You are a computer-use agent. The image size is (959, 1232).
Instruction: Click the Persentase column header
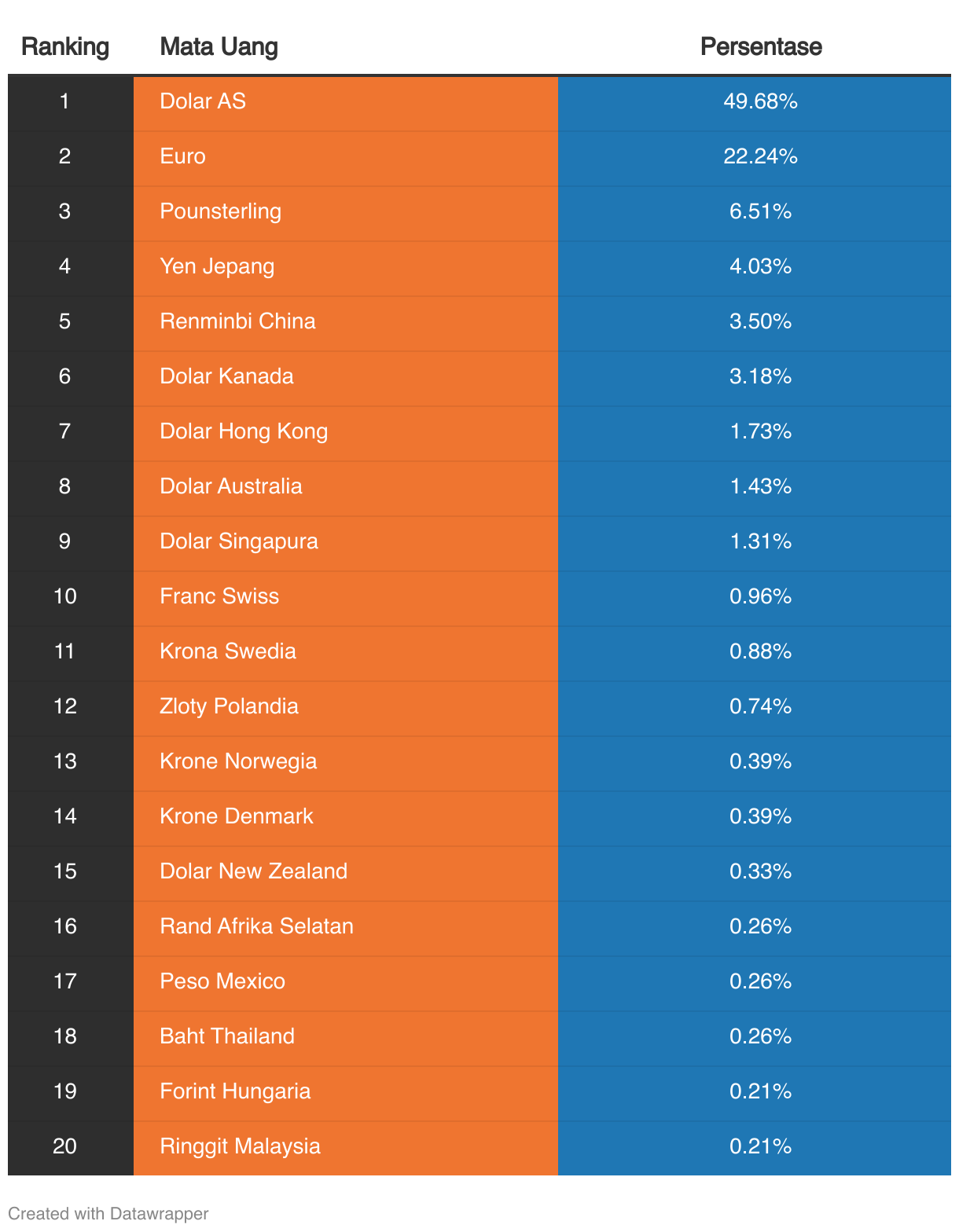pyautogui.click(x=760, y=47)
